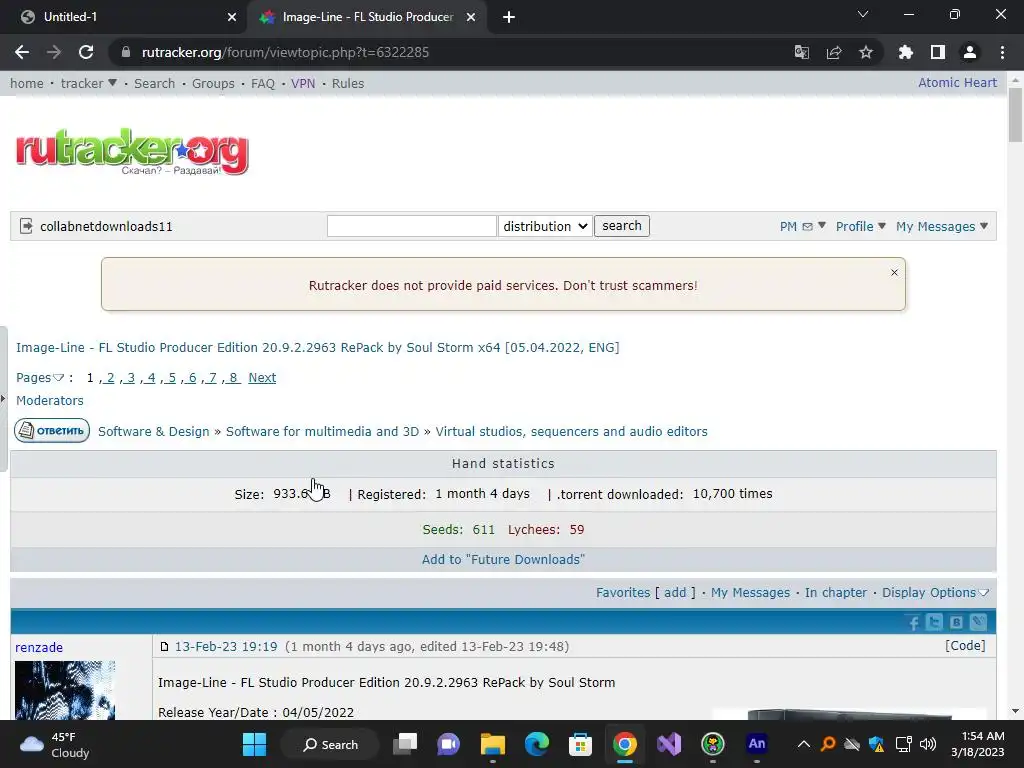Open Windows Start menu
This screenshot has height=768, width=1024.
254,744
